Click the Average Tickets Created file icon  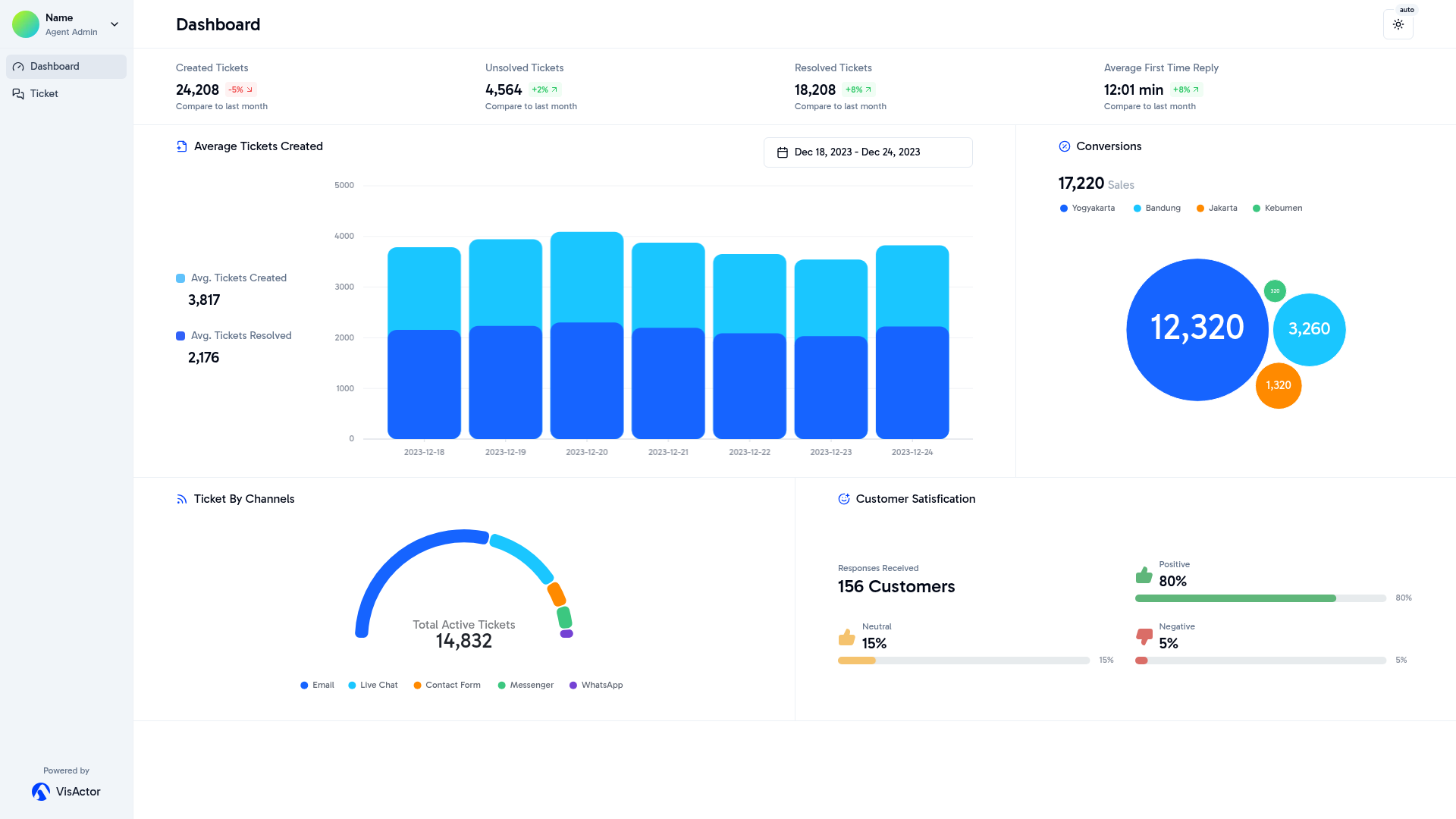(181, 146)
